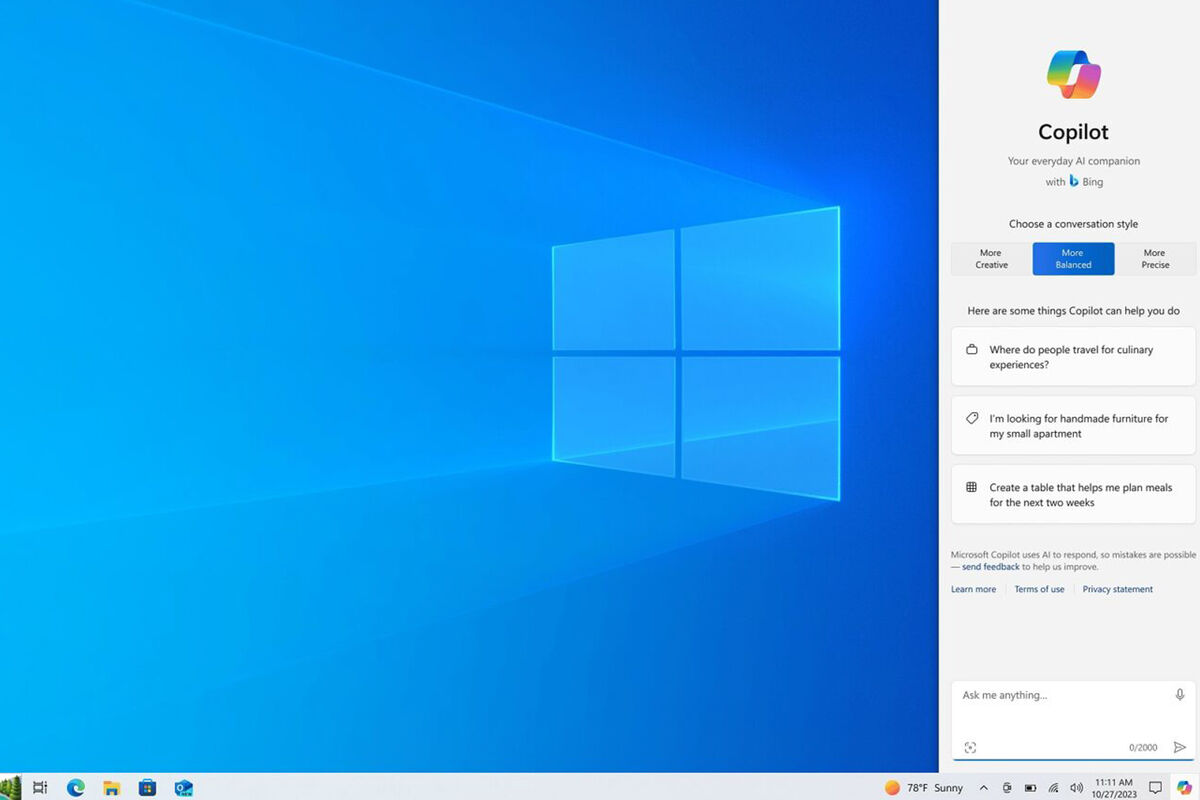
Task: Choose the culinary experiences travel suggestion
Action: click(x=1073, y=357)
